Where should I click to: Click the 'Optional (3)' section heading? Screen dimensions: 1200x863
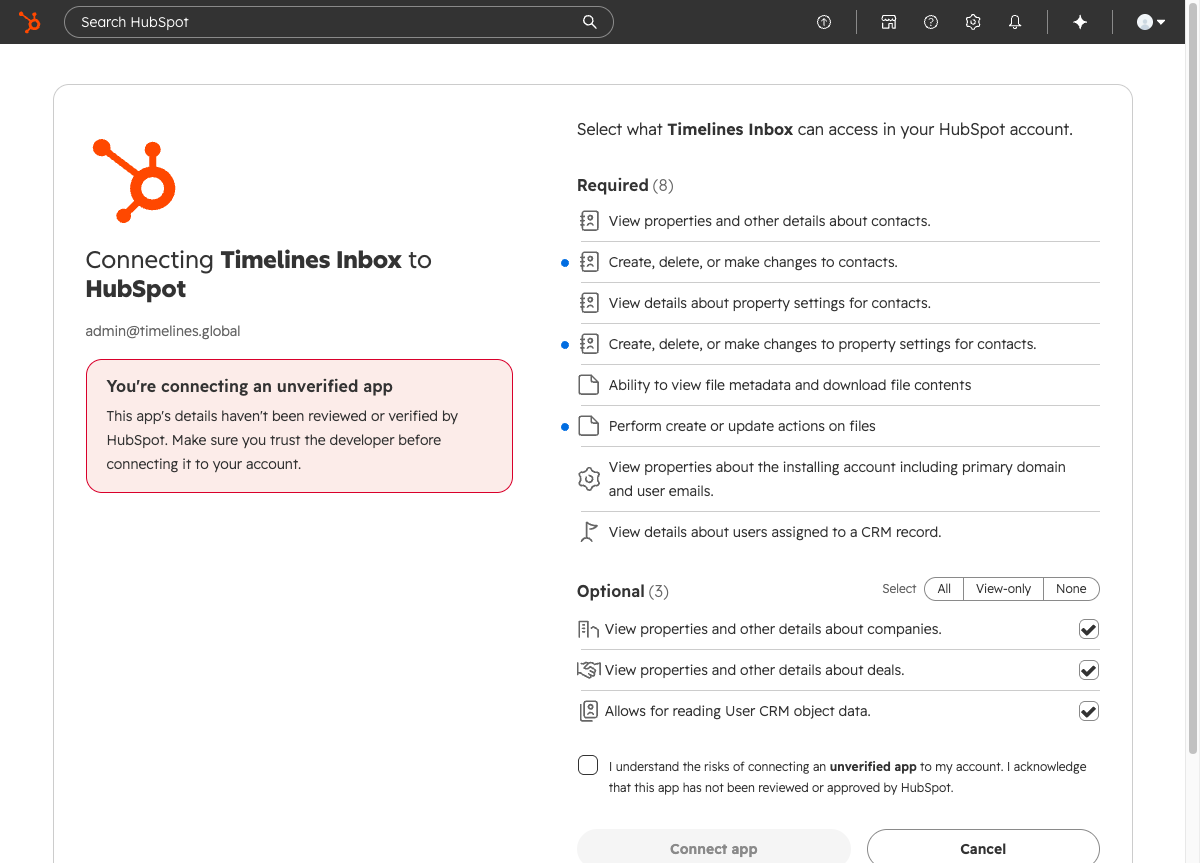(x=622, y=591)
